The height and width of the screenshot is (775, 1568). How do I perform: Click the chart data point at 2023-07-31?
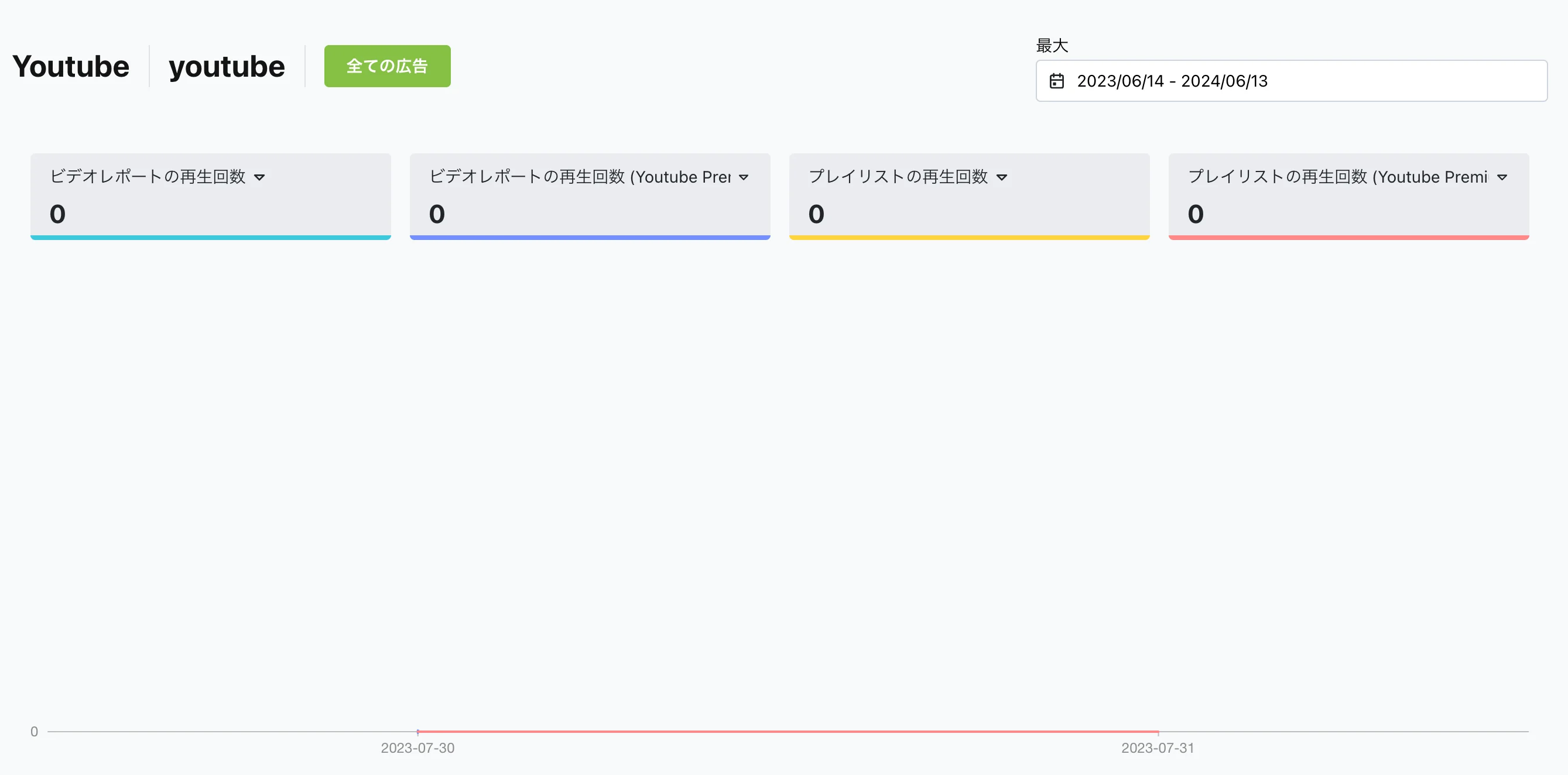click(1158, 731)
